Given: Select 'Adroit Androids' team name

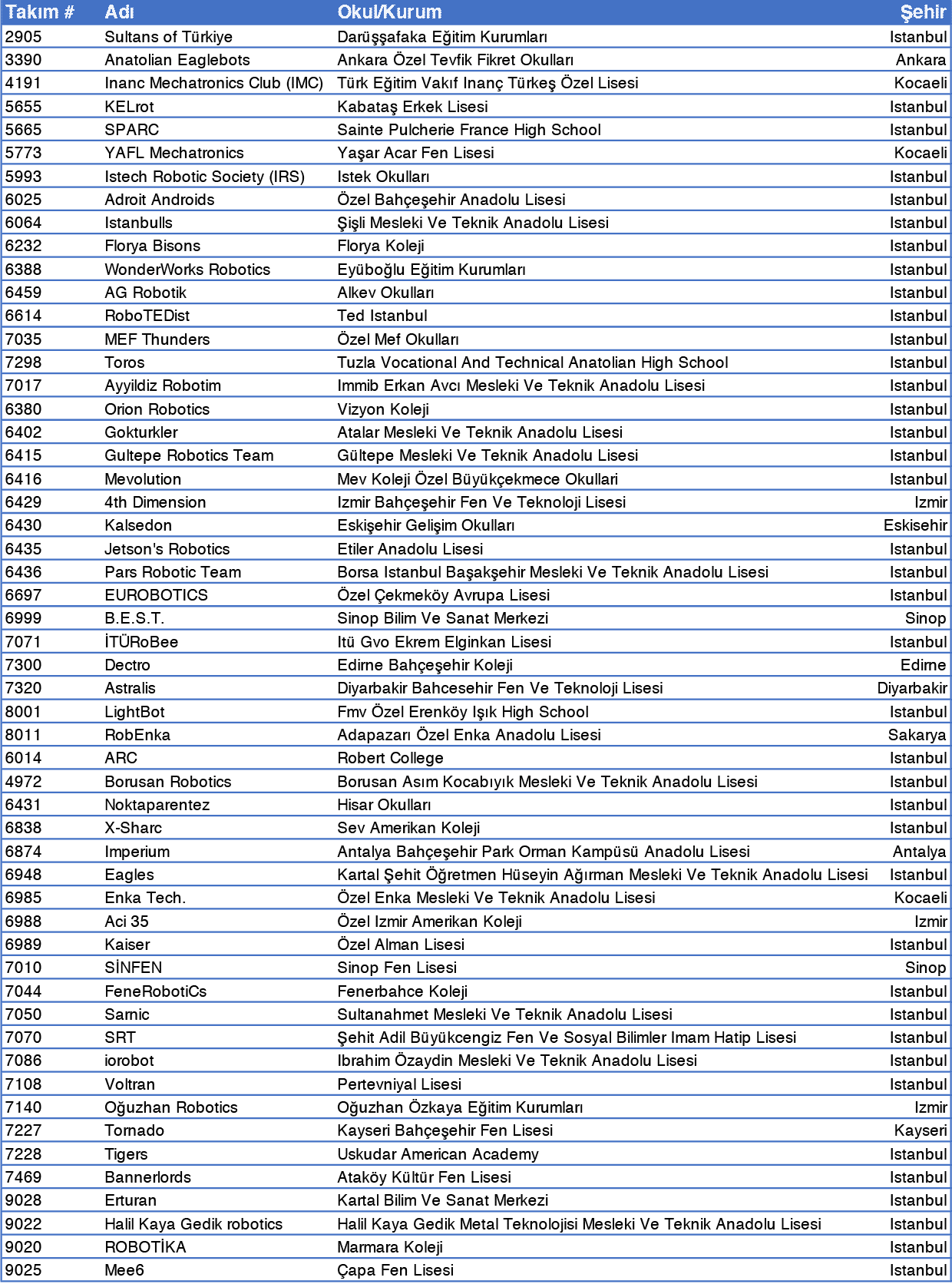Looking at the screenshot, I should click(160, 200).
